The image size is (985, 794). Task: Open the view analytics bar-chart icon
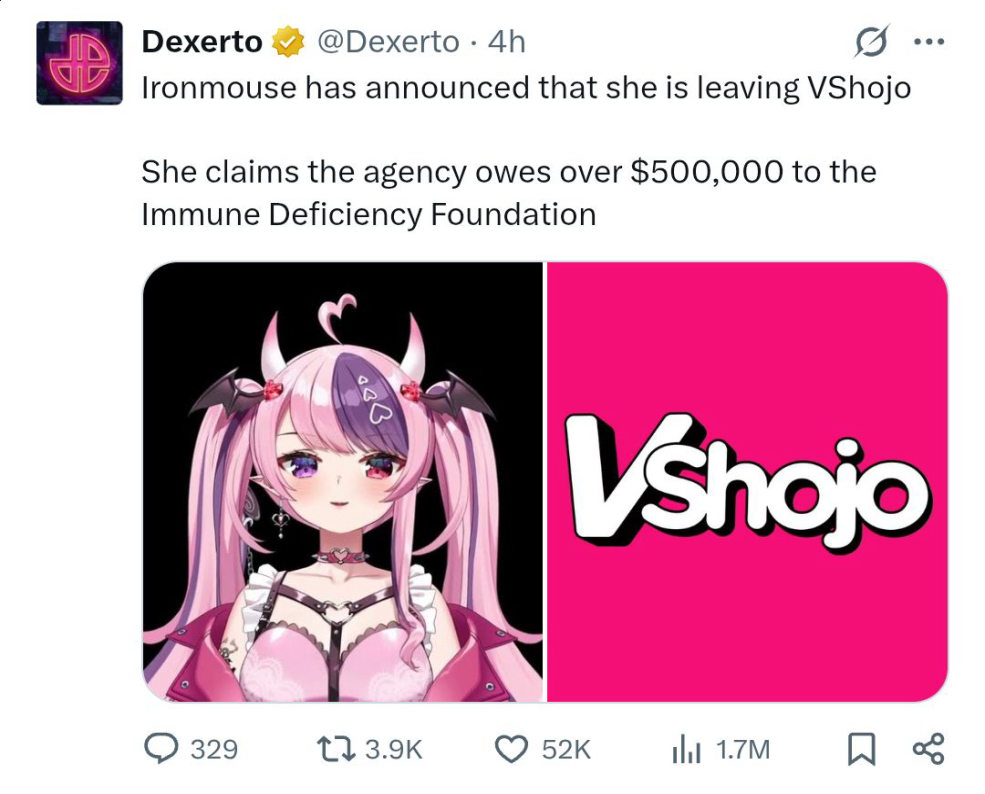(x=686, y=749)
